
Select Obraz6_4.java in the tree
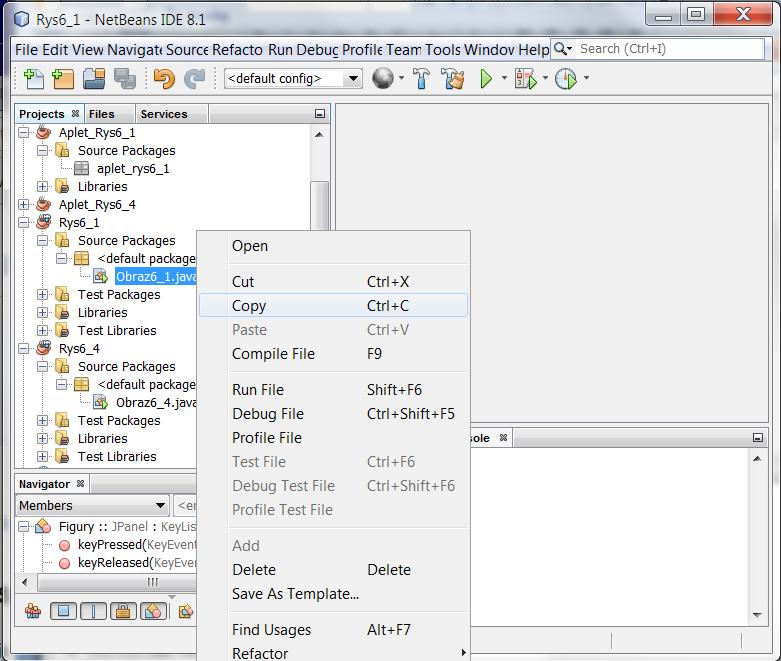[x=156, y=402]
